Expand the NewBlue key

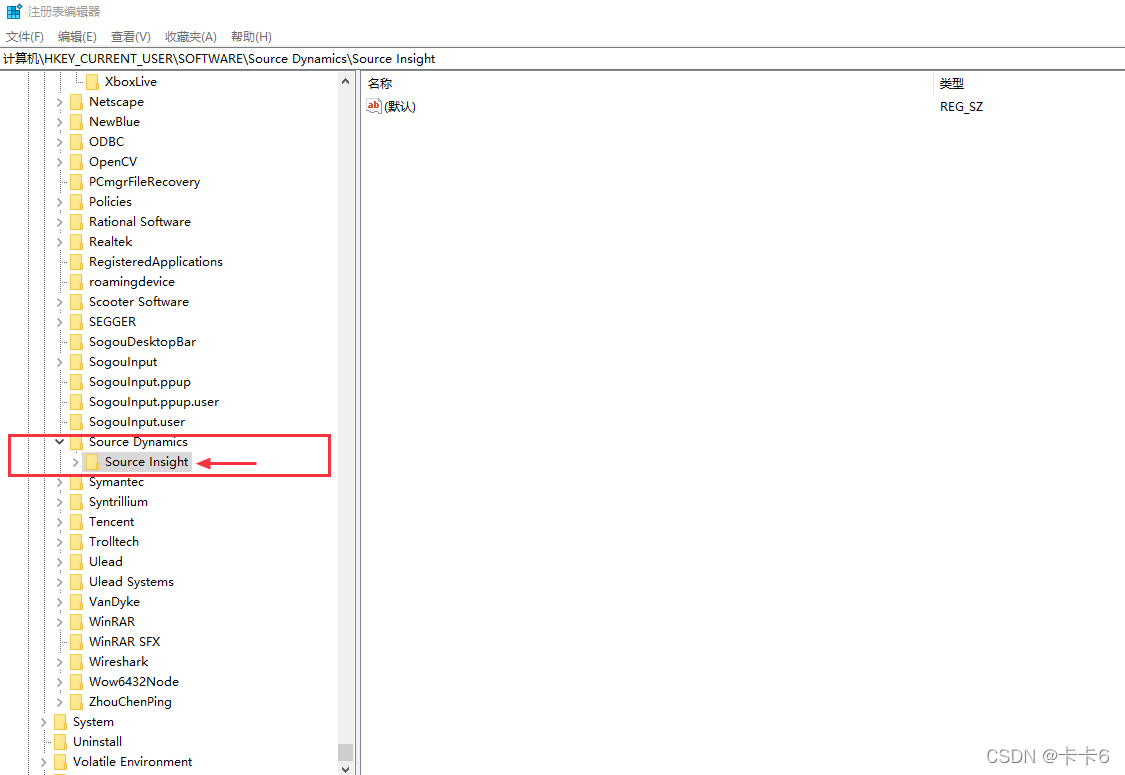pos(60,122)
